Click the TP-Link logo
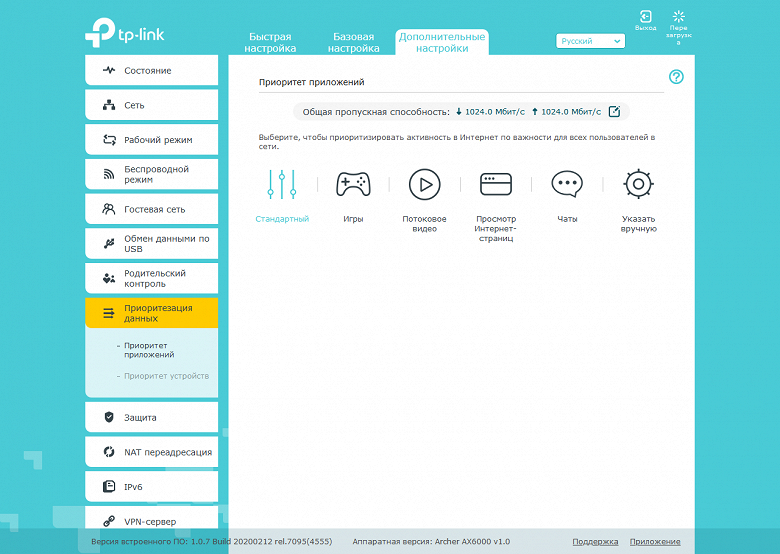The height and width of the screenshot is (554, 780). click(124, 32)
